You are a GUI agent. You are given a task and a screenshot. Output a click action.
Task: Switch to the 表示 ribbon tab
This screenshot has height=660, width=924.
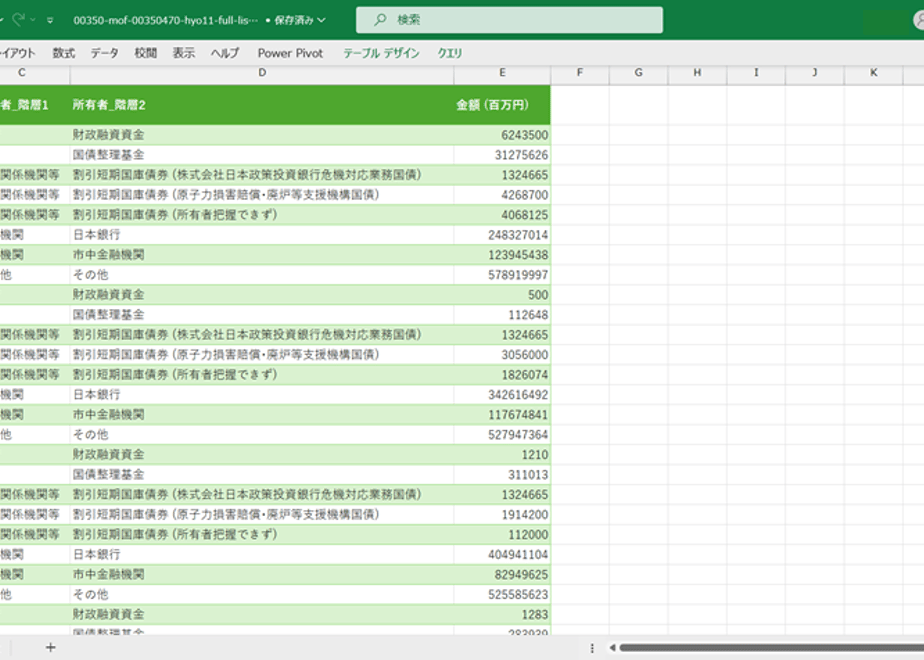184,53
